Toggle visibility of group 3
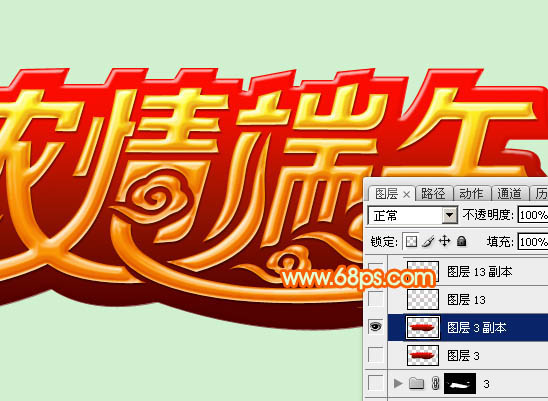The width and height of the screenshot is (548, 401). (x=376, y=383)
